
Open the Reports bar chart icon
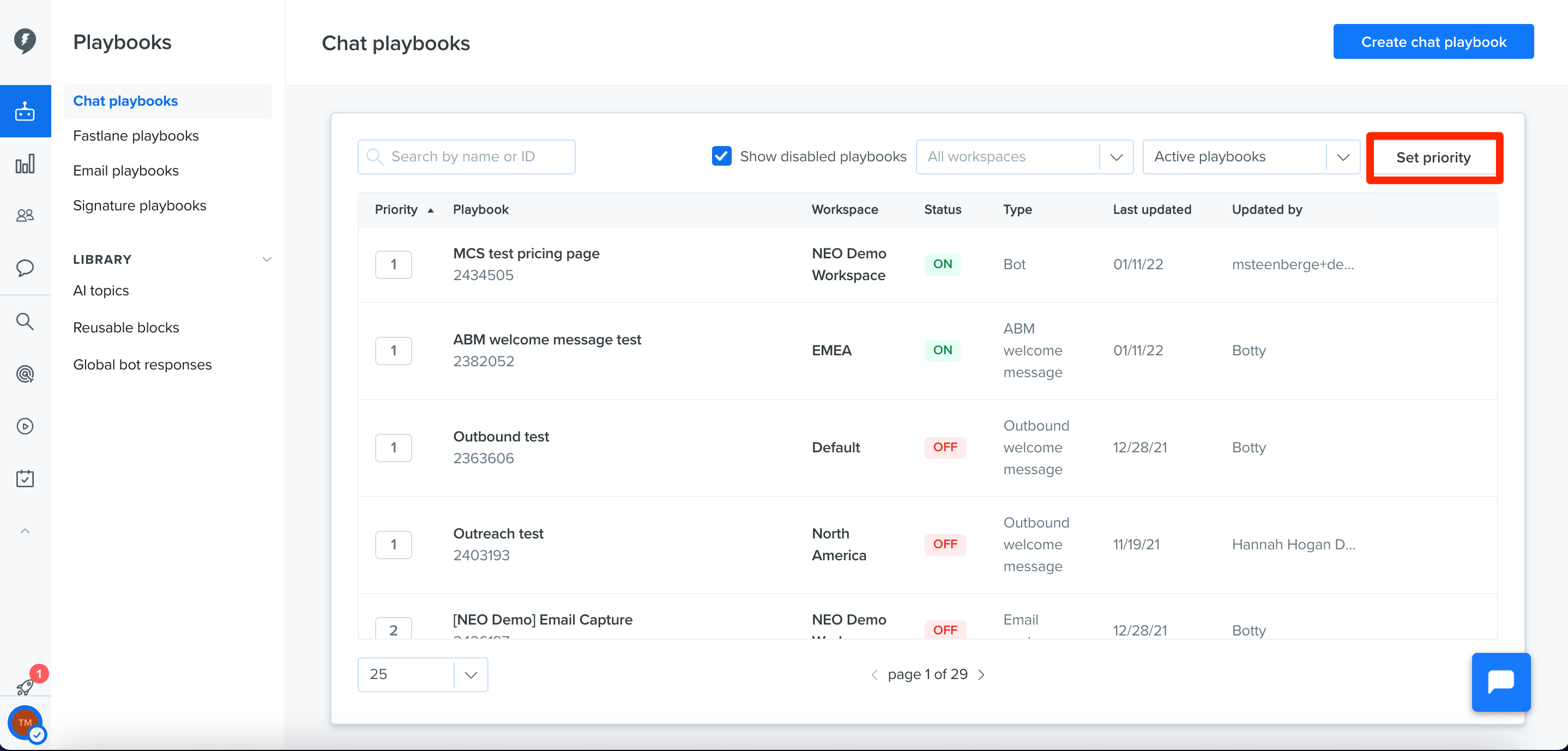pos(25,163)
